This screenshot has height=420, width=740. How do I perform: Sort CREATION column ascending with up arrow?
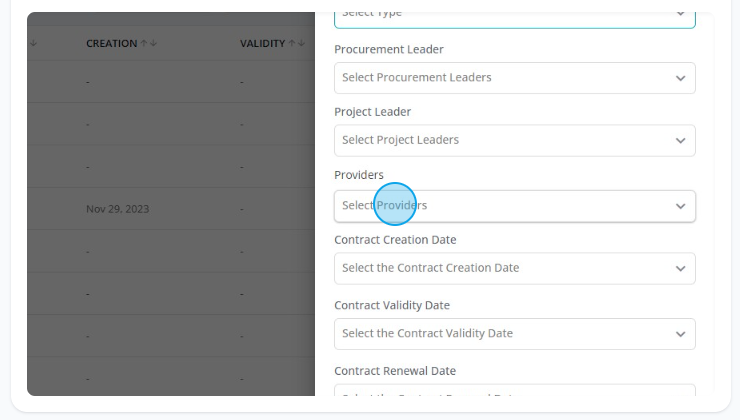click(x=144, y=43)
